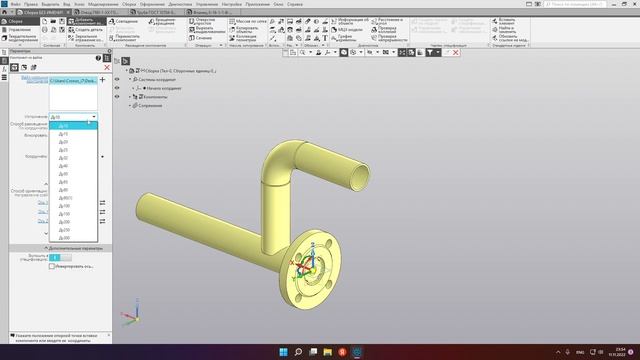Click red X in view toolbar
The image size is (640, 360).
coord(456,53)
